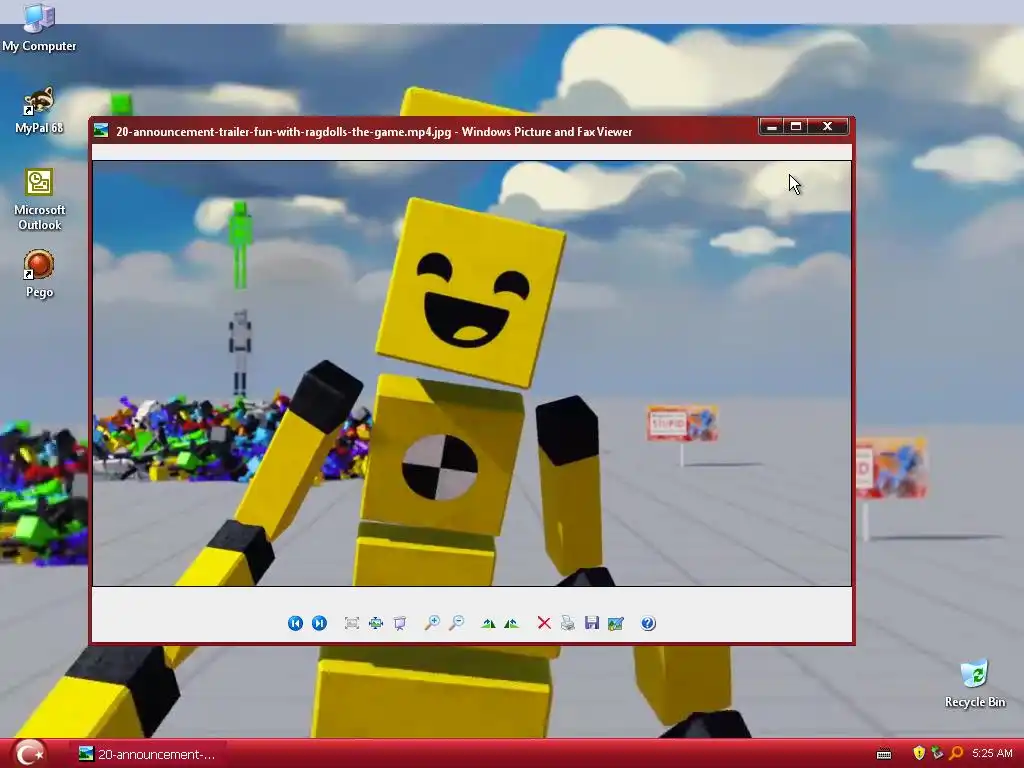1024x768 pixels.
Task: Open Picture Viewer help
Action: point(648,623)
